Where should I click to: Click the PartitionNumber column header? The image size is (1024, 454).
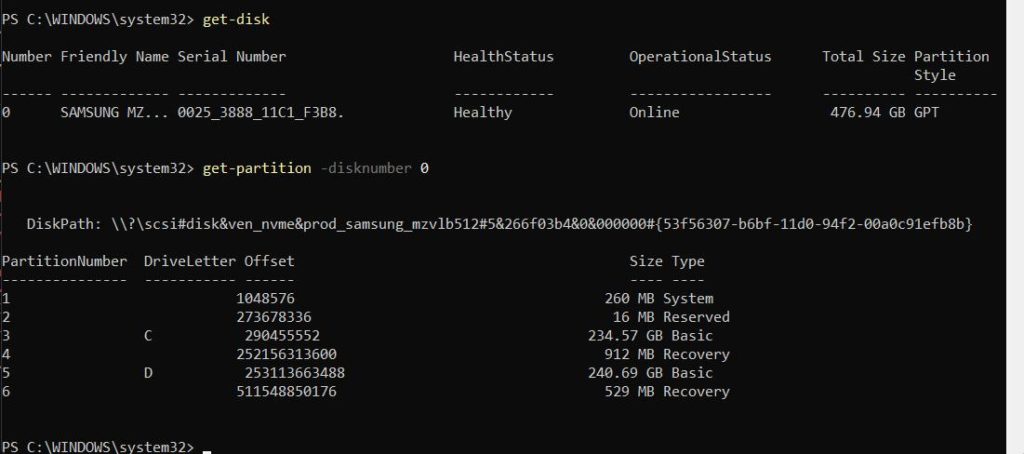[x=64, y=261]
